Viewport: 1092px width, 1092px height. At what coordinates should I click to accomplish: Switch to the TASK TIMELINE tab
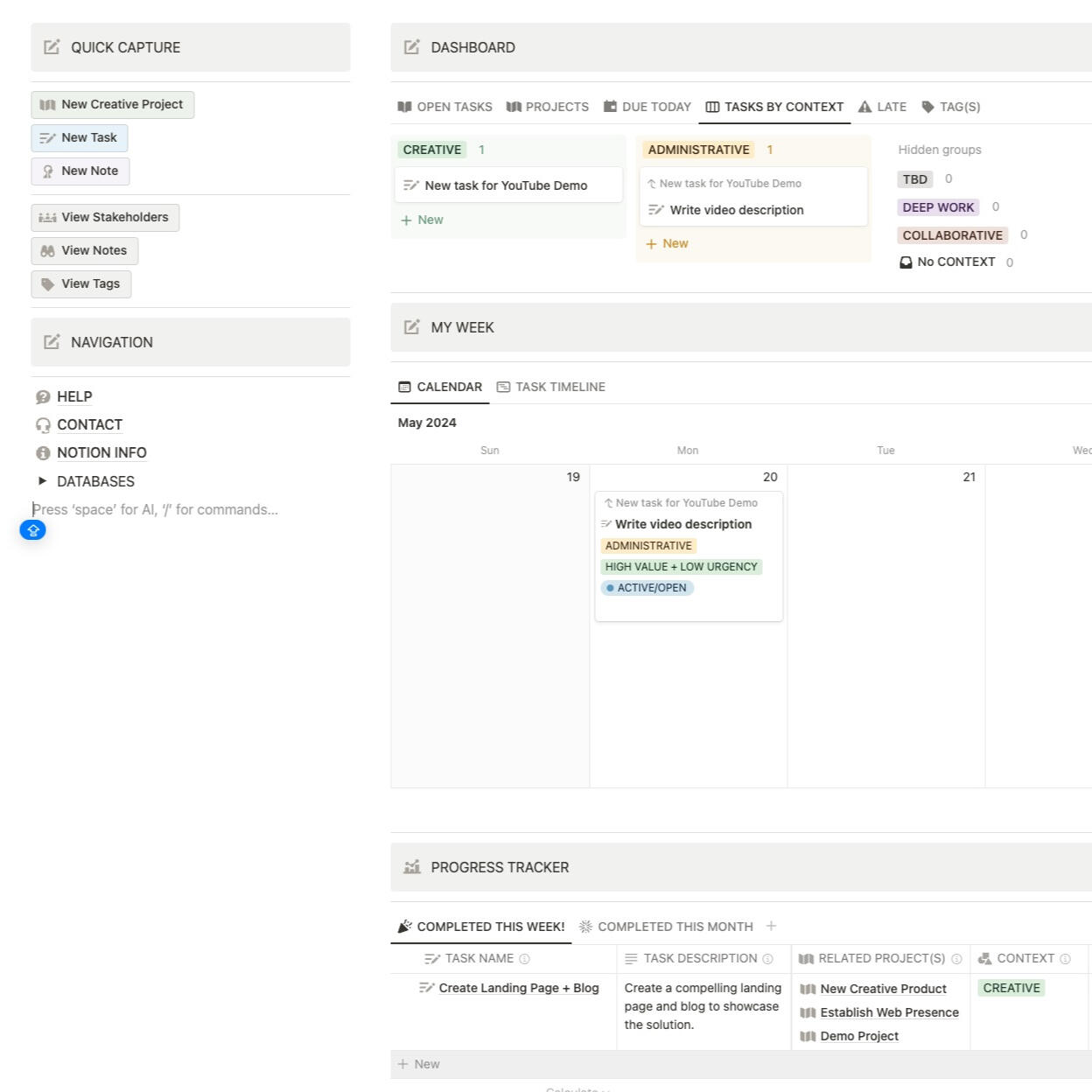pos(560,386)
